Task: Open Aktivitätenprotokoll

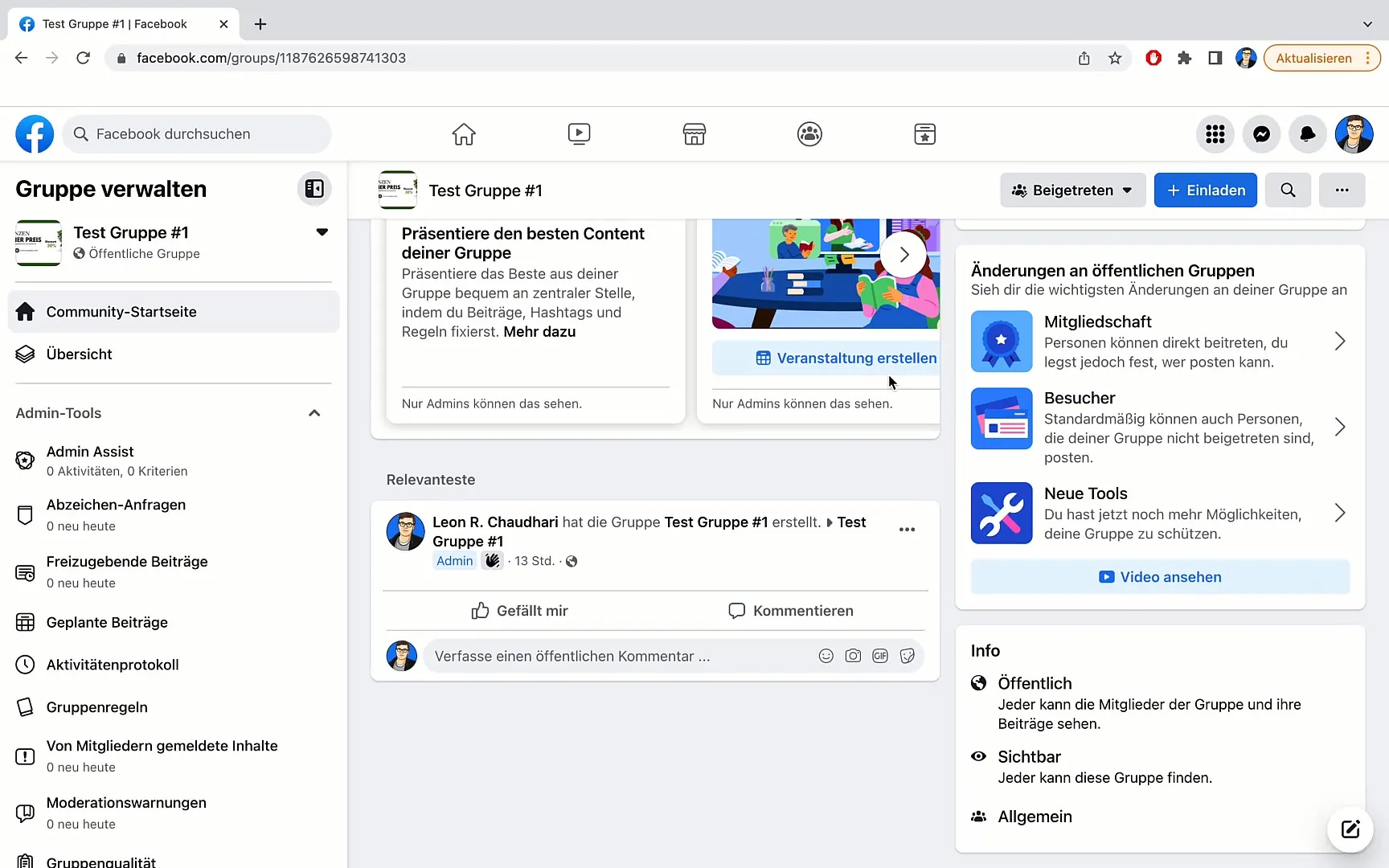Action: [174, 665]
